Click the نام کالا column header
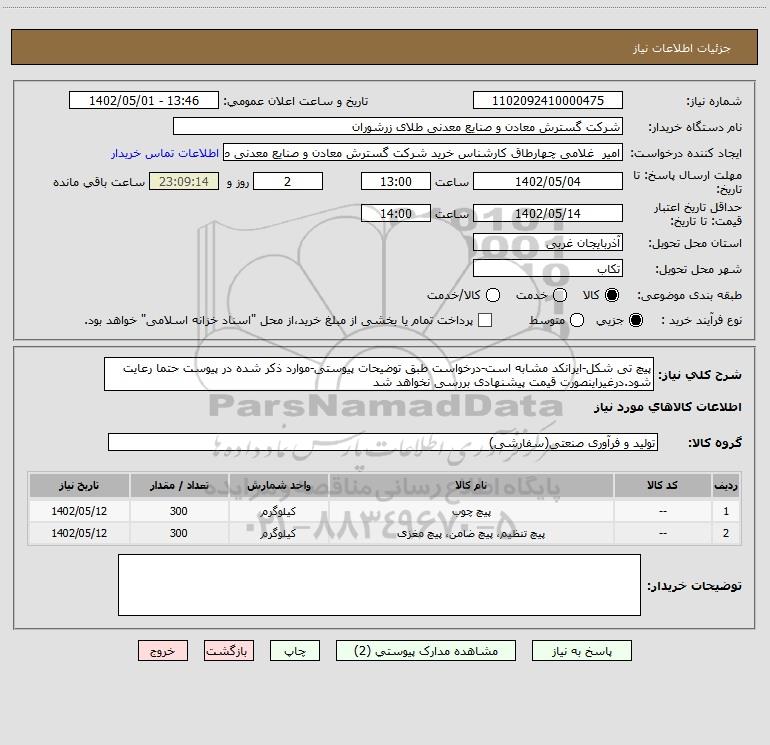 pos(471,485)
